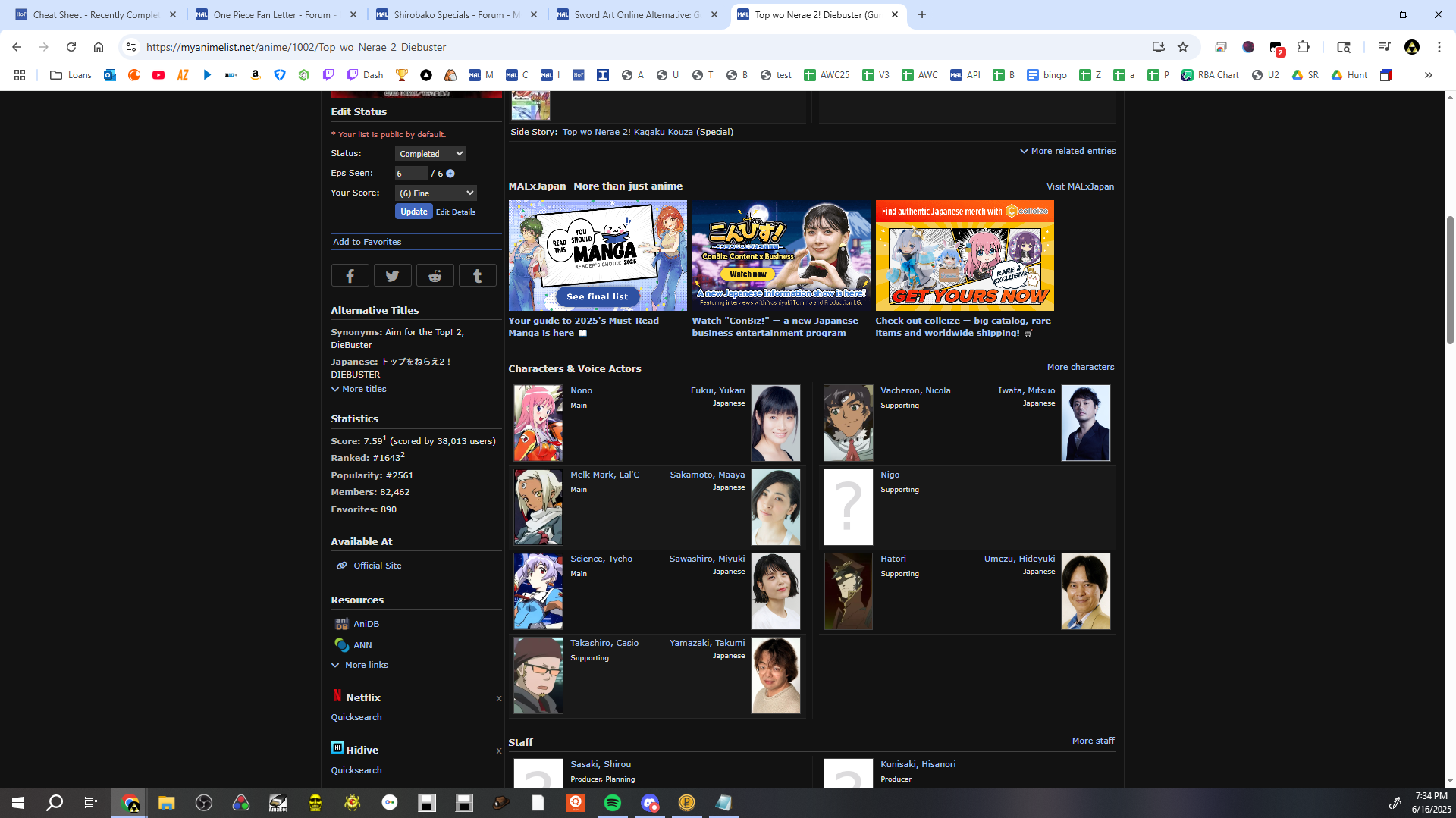Open browser home page
Viewport: 1456px width, 818px height.
[x=99, y=47]
